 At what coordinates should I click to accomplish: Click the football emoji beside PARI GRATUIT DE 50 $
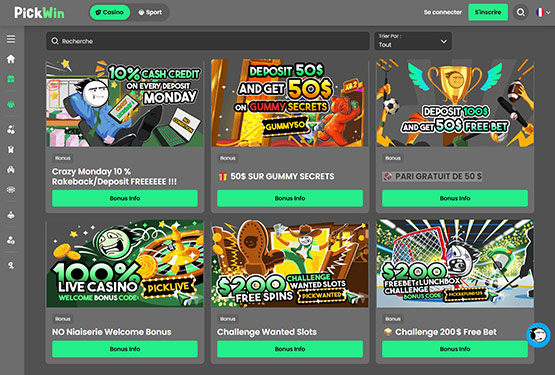tap(388, 176)
